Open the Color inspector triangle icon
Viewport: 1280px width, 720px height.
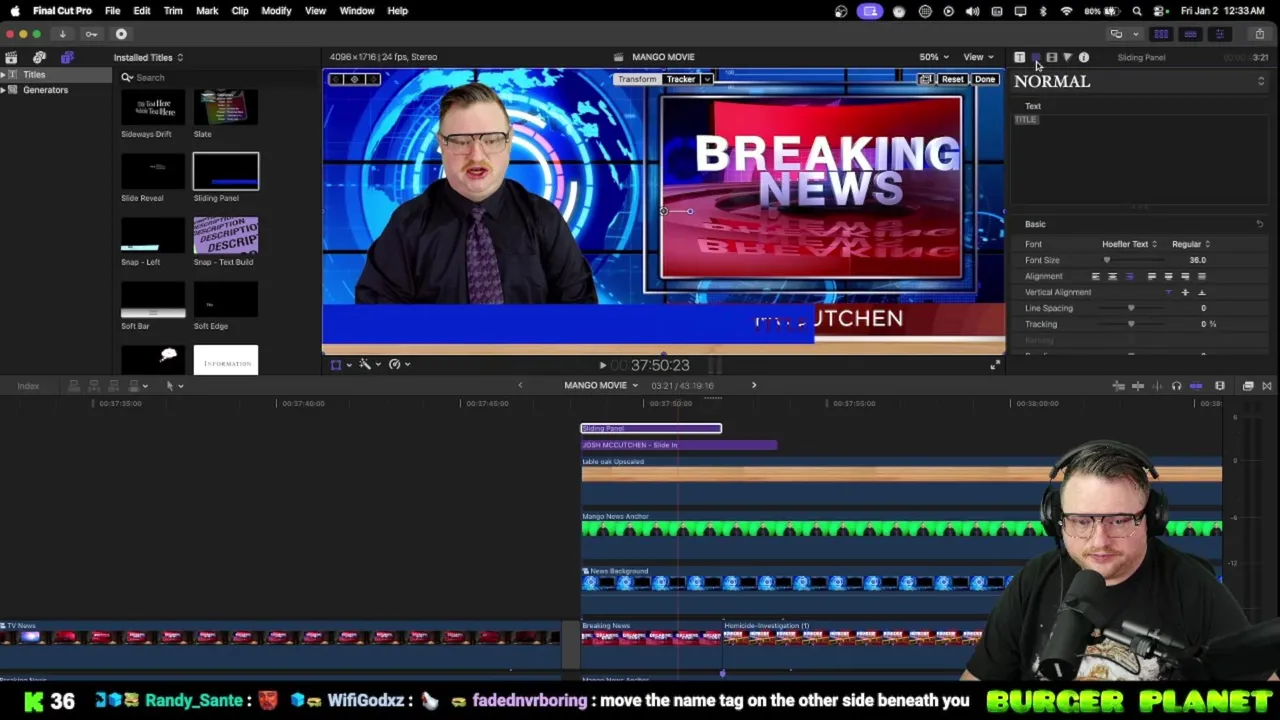pyautogui.click(x=1067, y=57)
